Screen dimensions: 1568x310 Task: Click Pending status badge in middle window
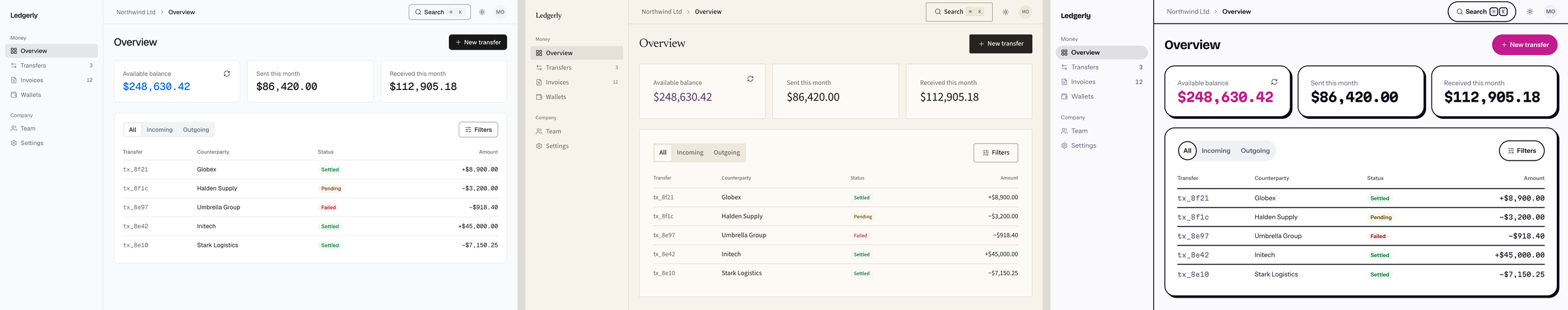[863, 217]
